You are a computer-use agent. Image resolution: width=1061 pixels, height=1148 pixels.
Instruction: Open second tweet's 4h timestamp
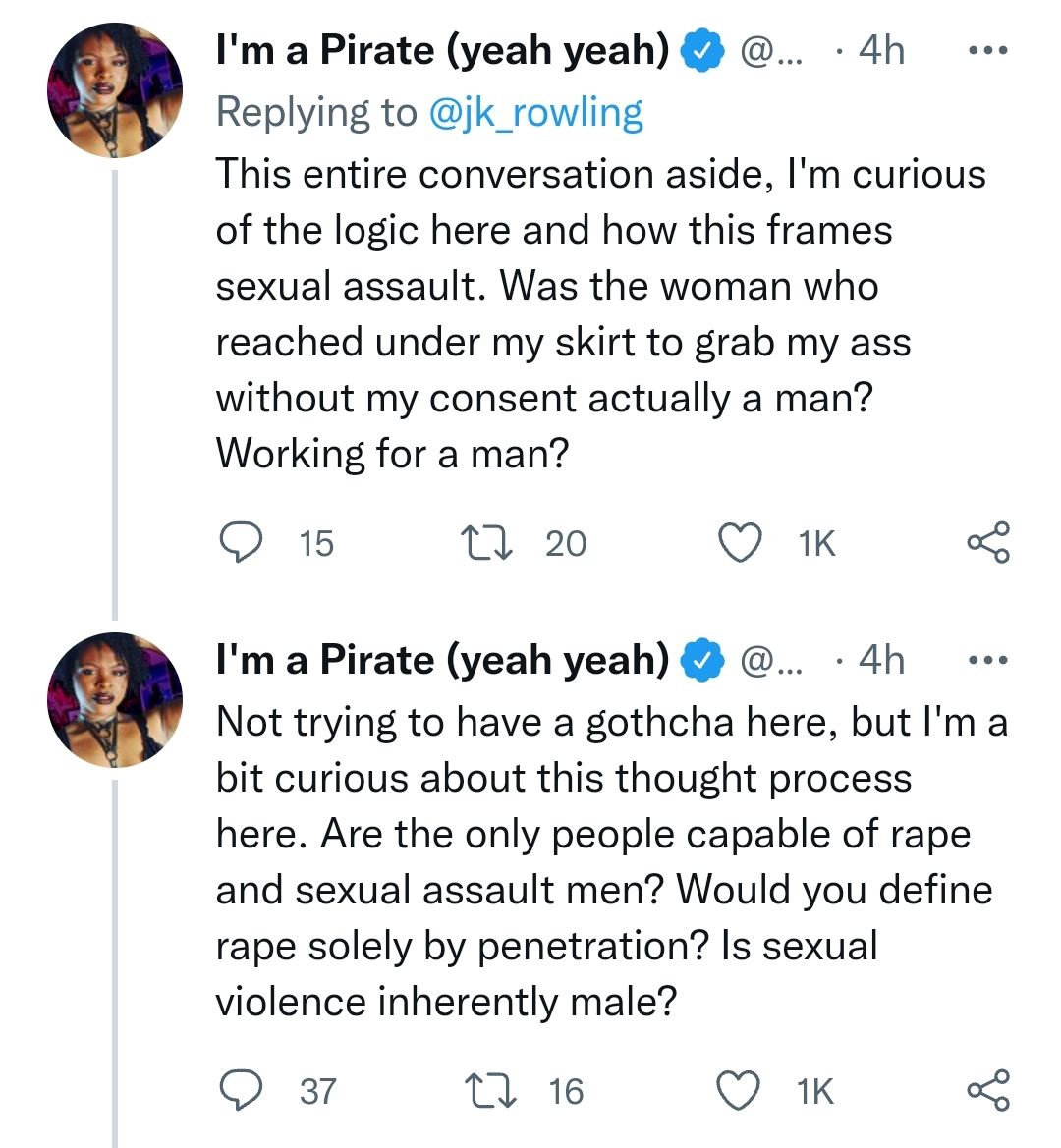pos(881,660)
